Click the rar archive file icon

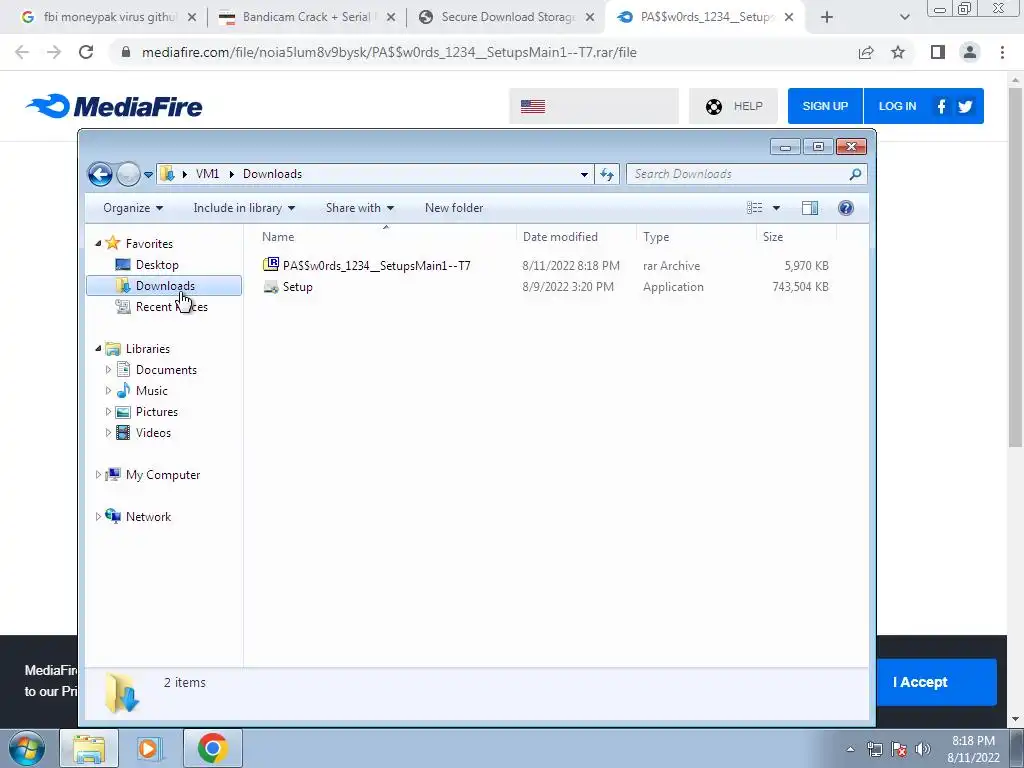coord(270,264)
